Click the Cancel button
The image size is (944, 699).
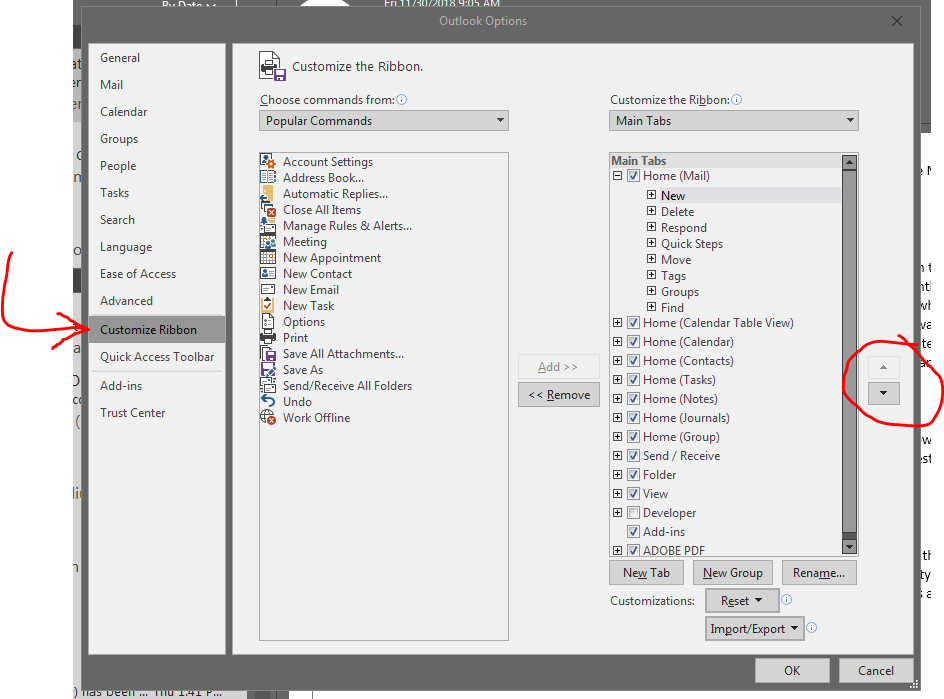click(x=876, y=671)
